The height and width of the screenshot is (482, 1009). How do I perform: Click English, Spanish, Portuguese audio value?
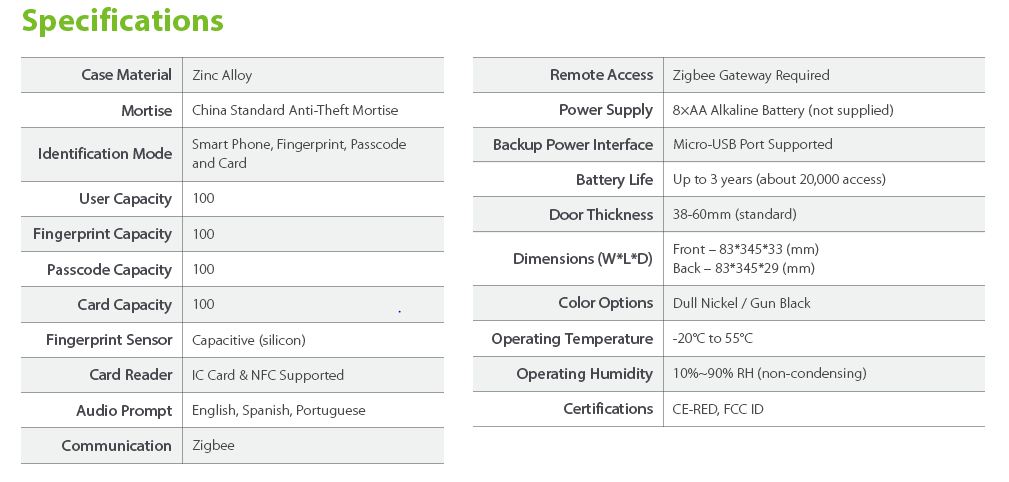point(279,410)
